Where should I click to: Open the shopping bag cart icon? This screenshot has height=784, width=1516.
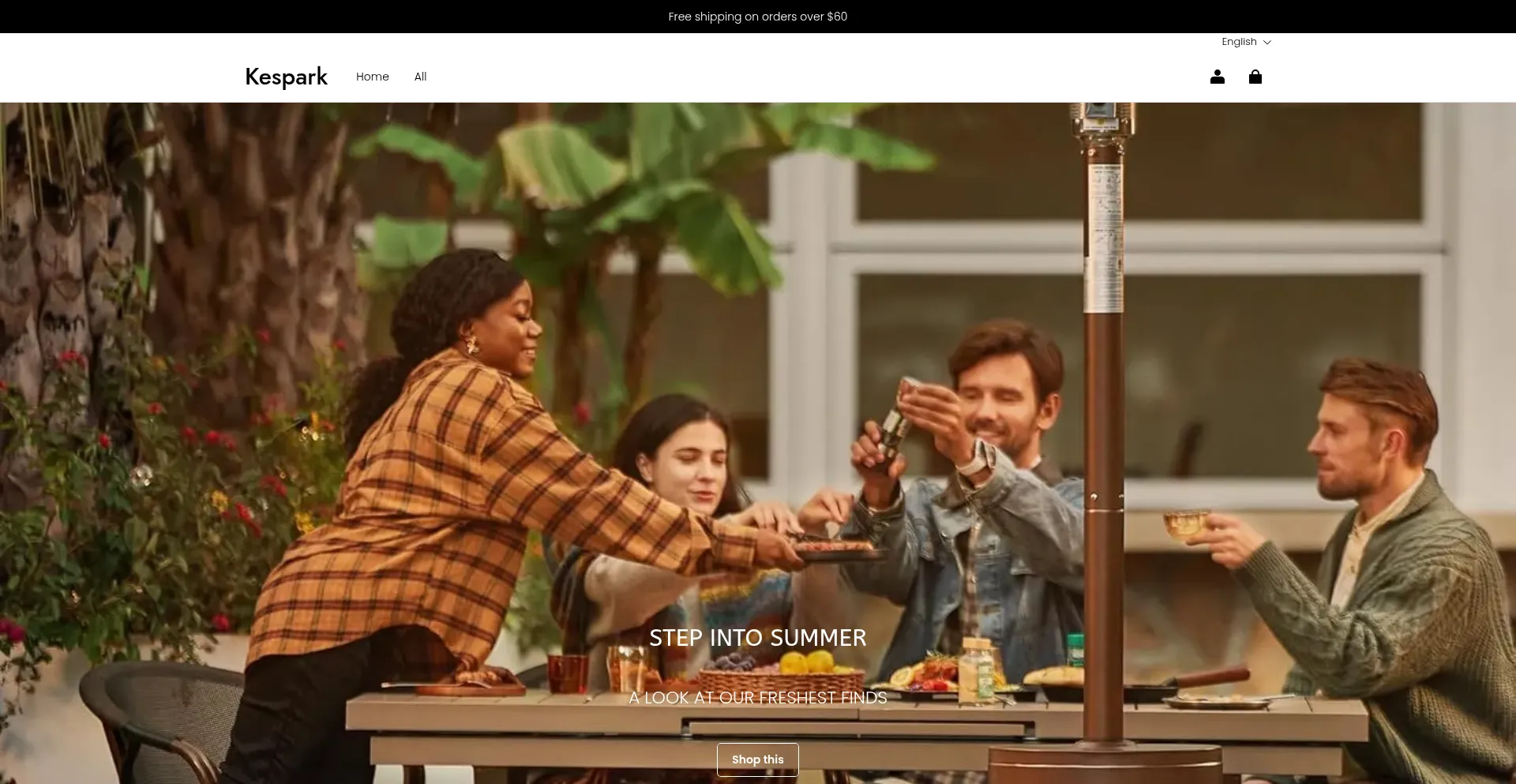(1255, 77)
